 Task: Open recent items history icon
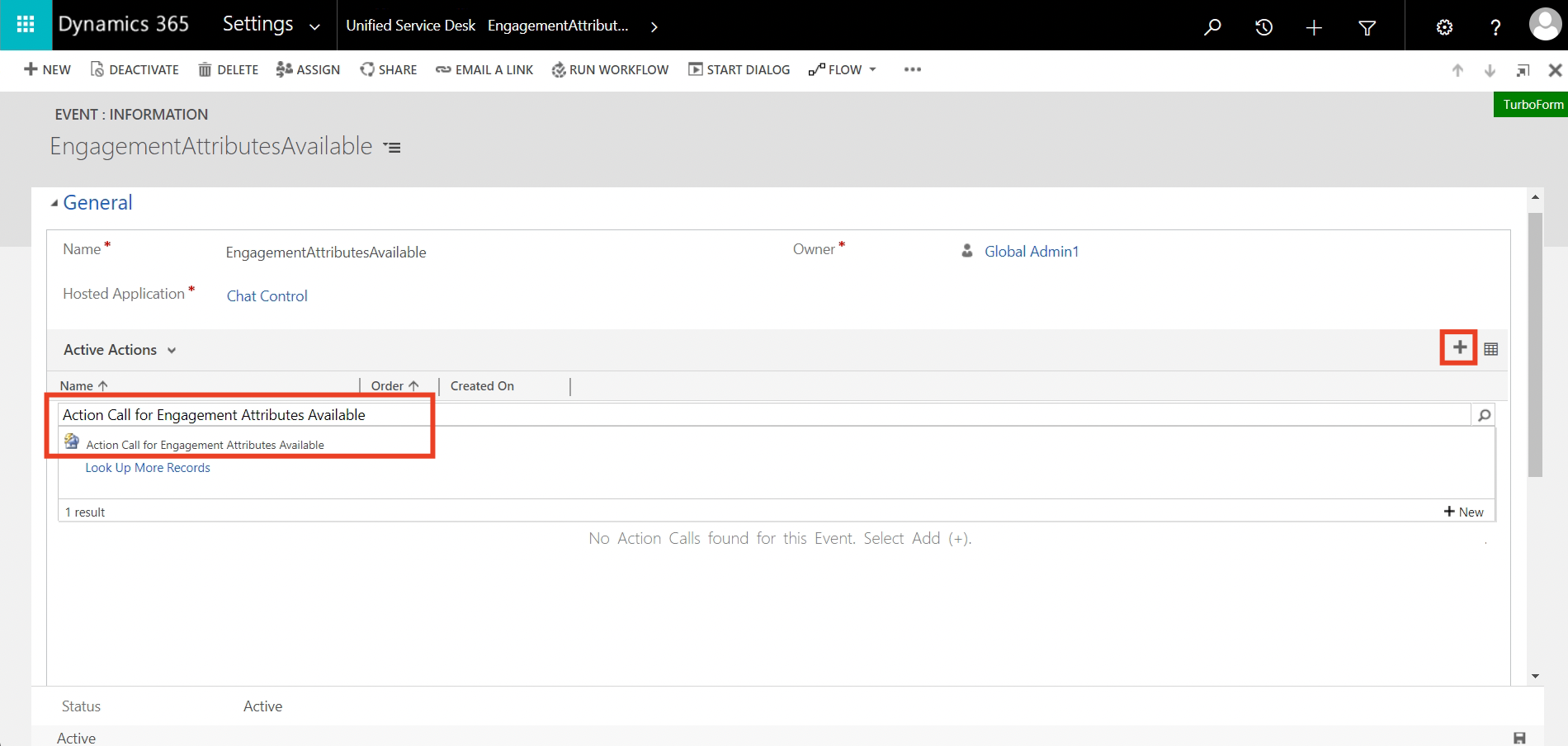[x=1263, y=27]
